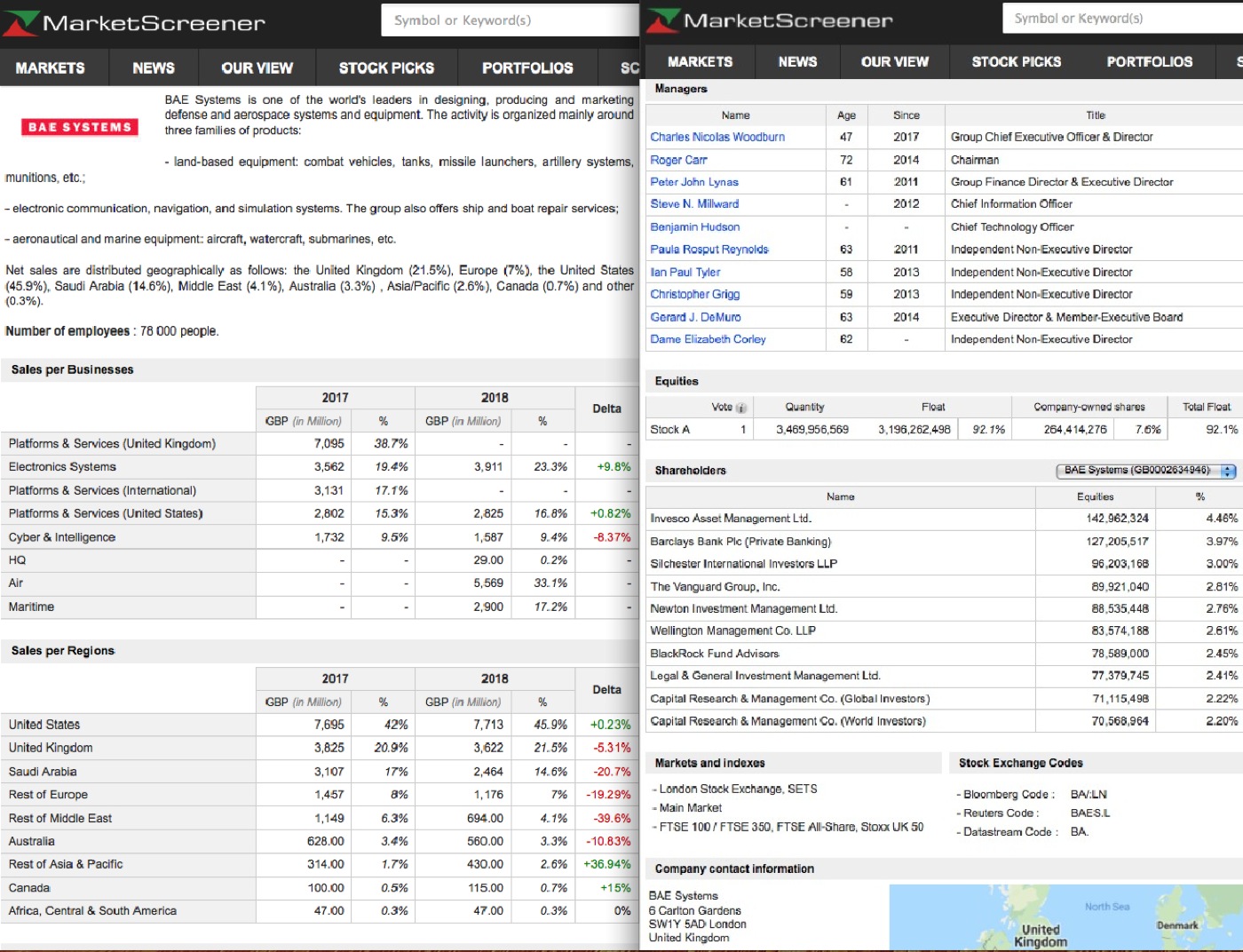Click the +36.94% delta value
Screen dimensions: 1243x952
(607, 864)
